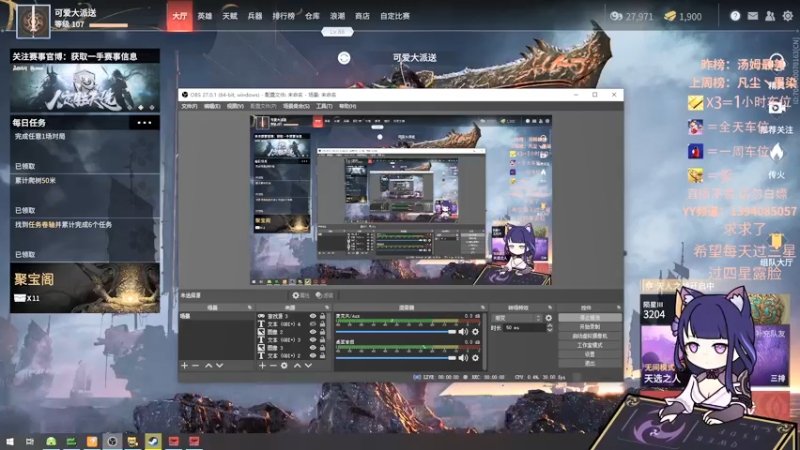
Task: Click the player avatar portrait
Action: tap(34, 21)
